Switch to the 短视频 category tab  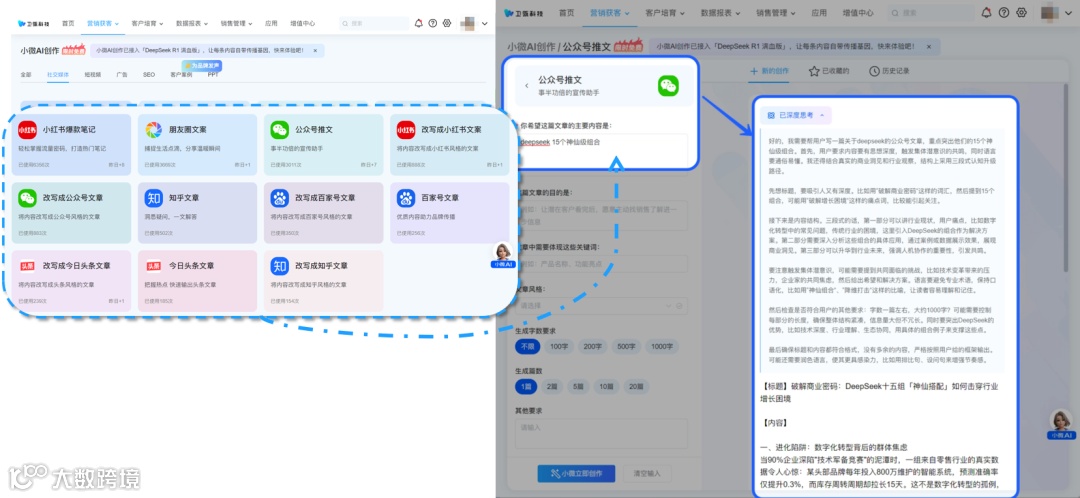tap(92, 74)
